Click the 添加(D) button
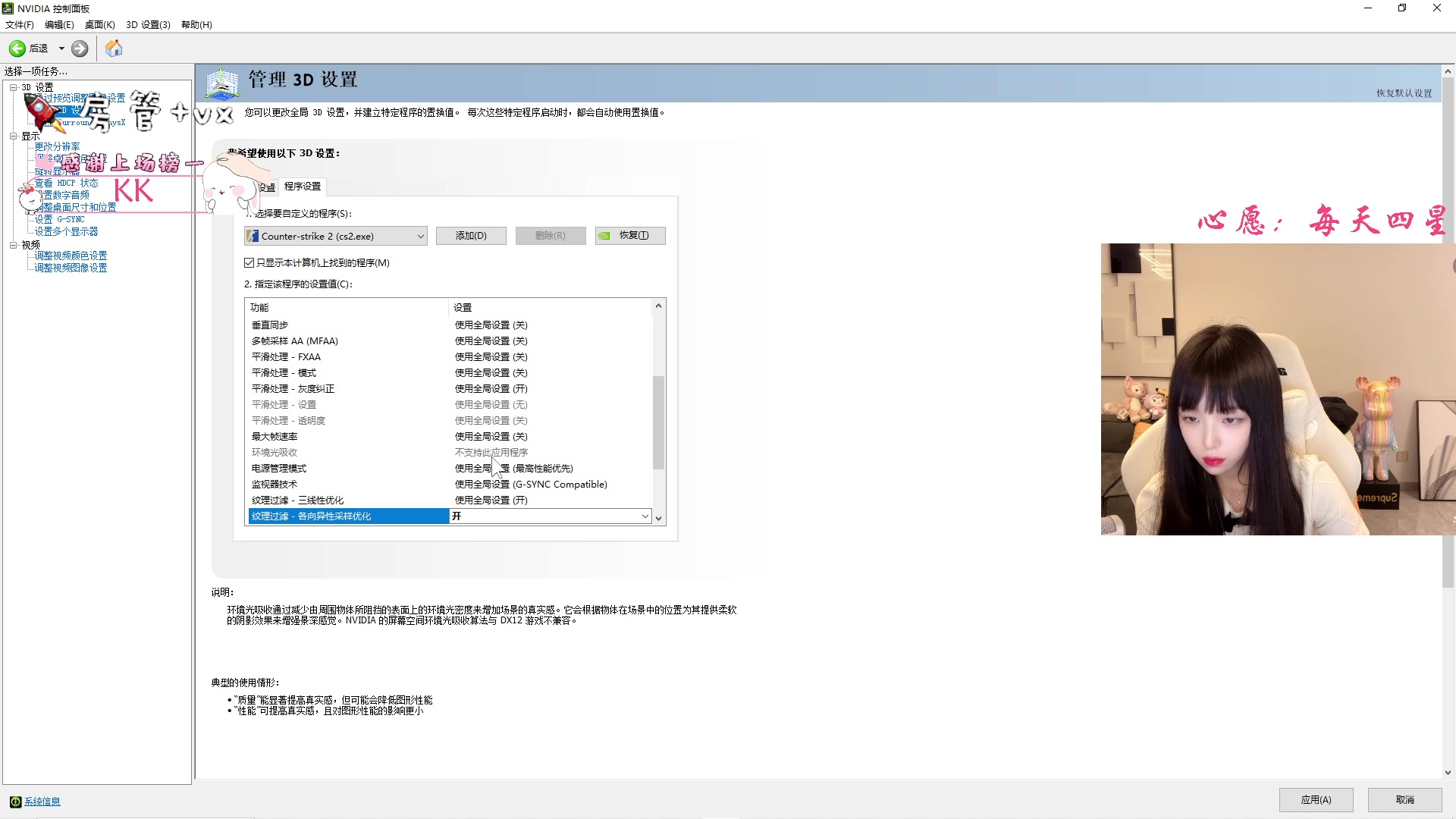Screen dimensions: 1456x819 tap(471, 236)
